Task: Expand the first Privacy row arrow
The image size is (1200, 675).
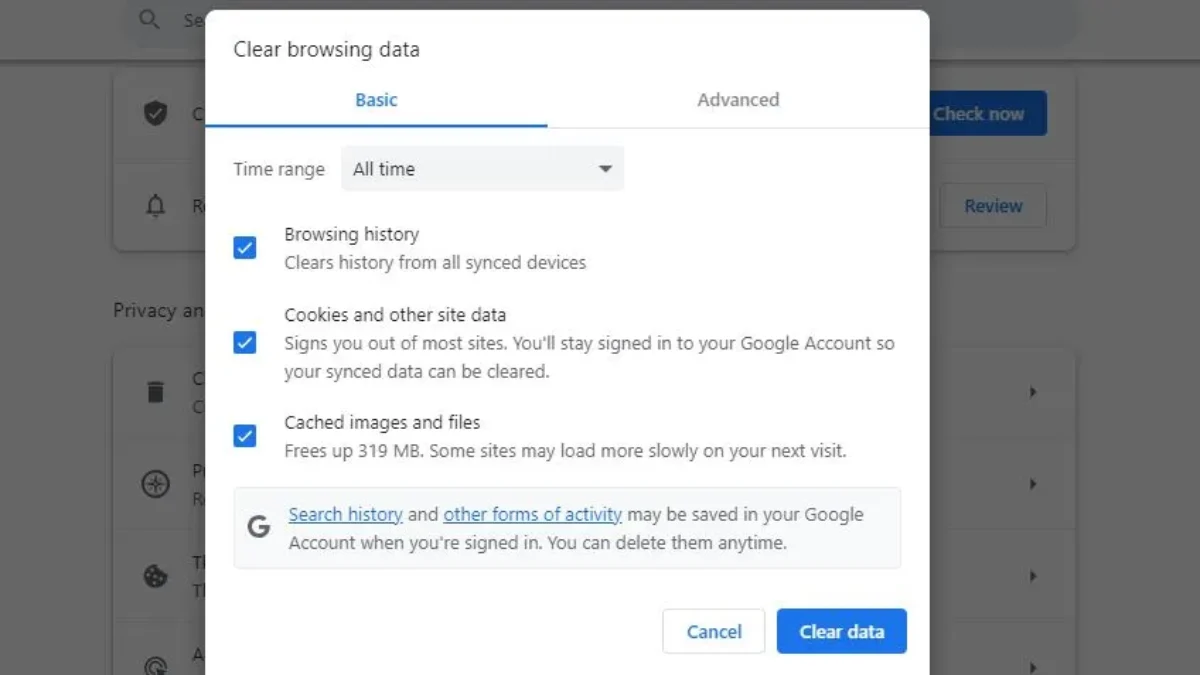Action: point(1033,392)
